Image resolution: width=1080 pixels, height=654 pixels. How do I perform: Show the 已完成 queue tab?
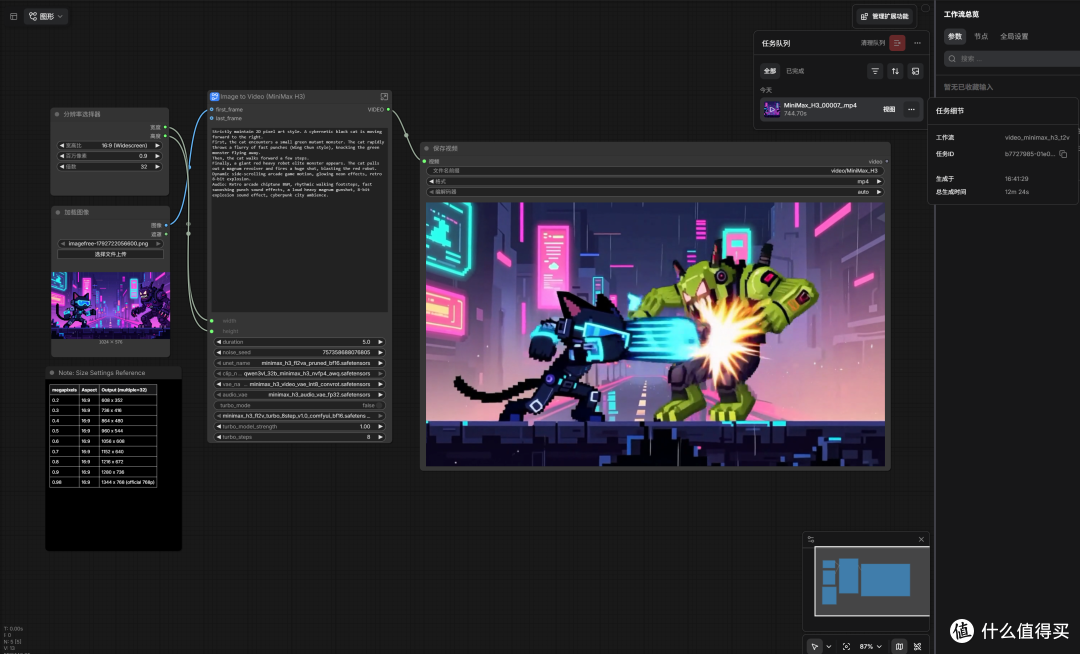[x=795, y=71]
